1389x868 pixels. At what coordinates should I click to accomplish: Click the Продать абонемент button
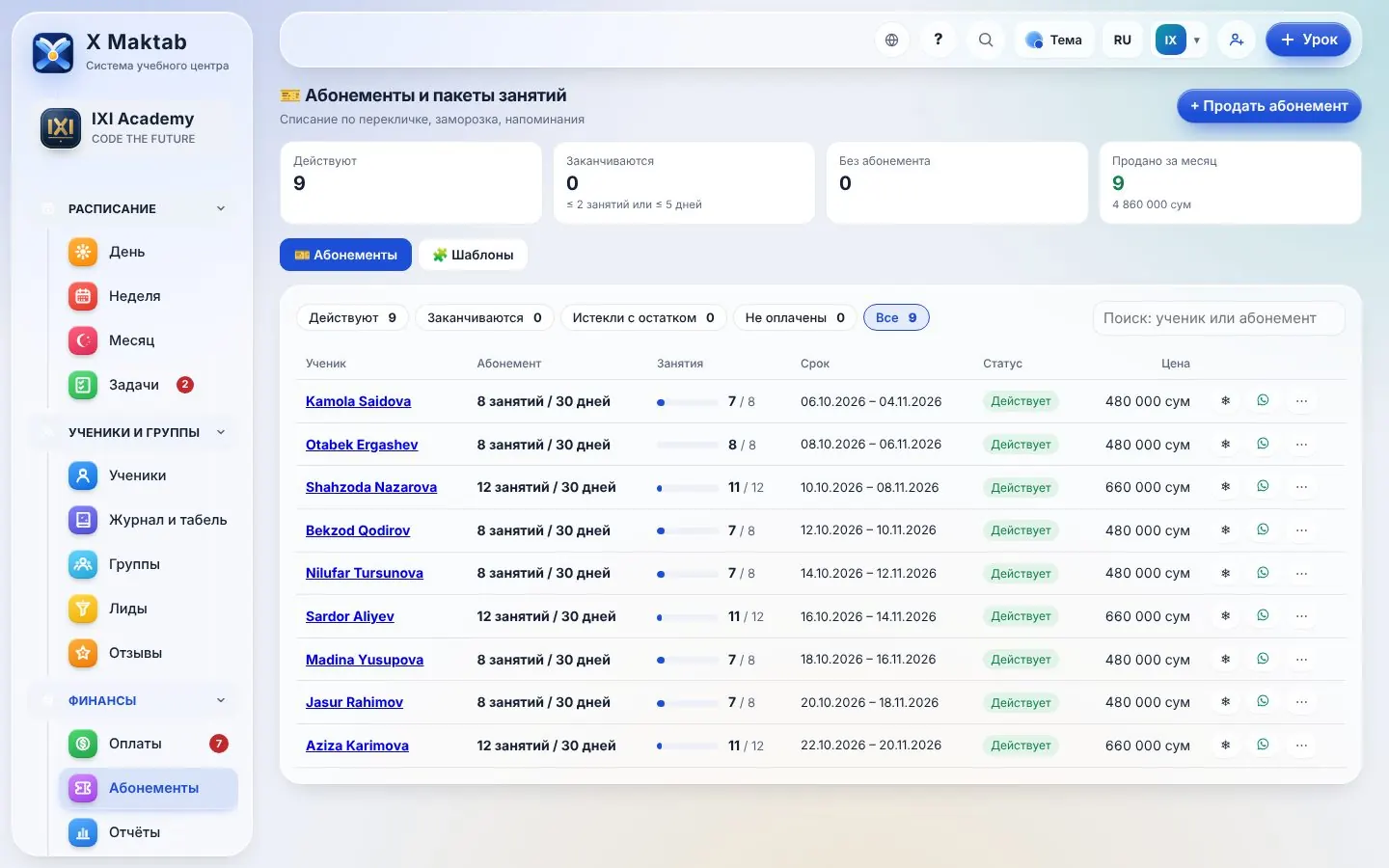(x=1268, y=106)
